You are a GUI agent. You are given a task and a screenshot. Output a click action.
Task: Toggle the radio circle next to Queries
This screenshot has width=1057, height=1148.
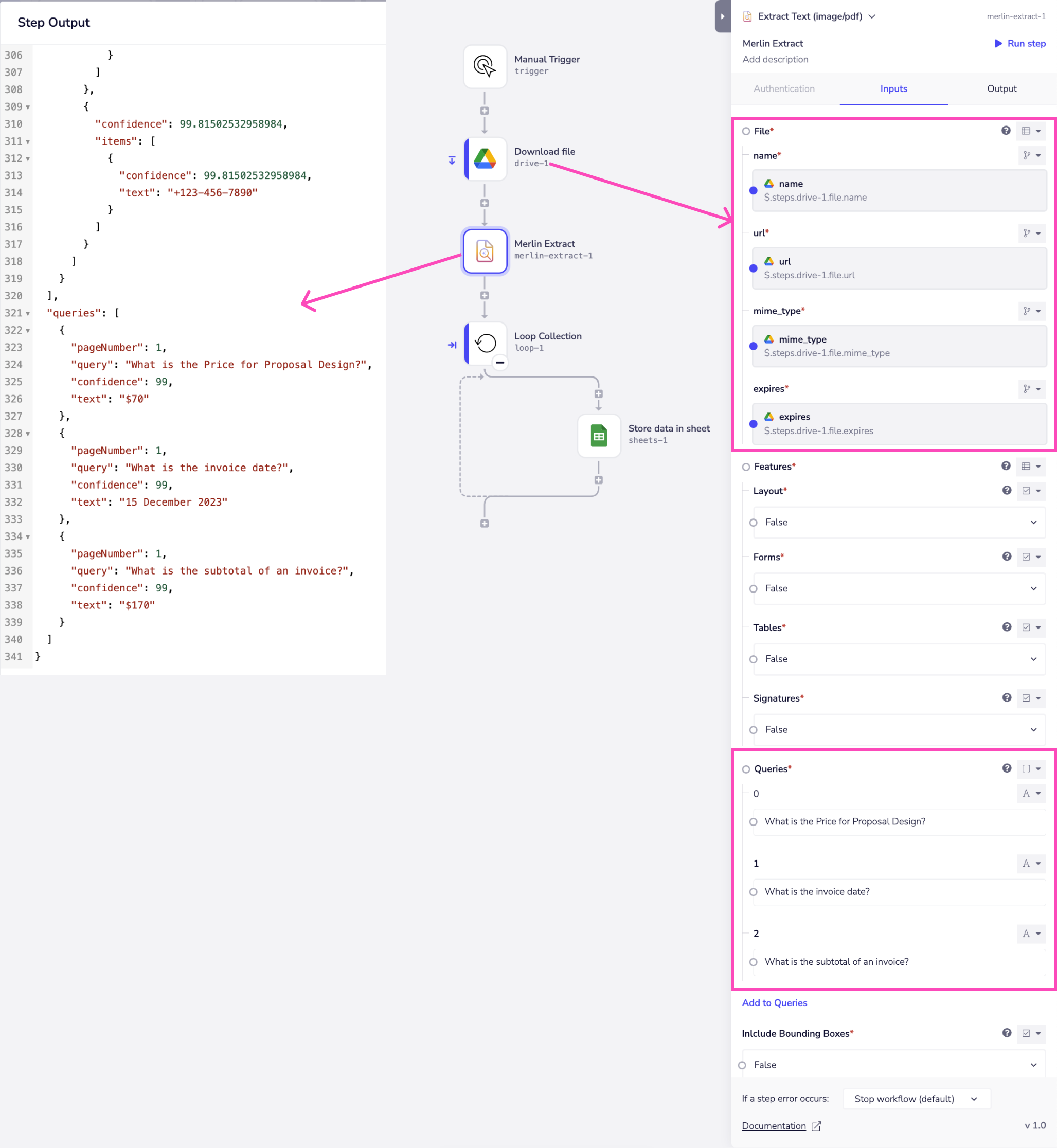coord(746,769)
